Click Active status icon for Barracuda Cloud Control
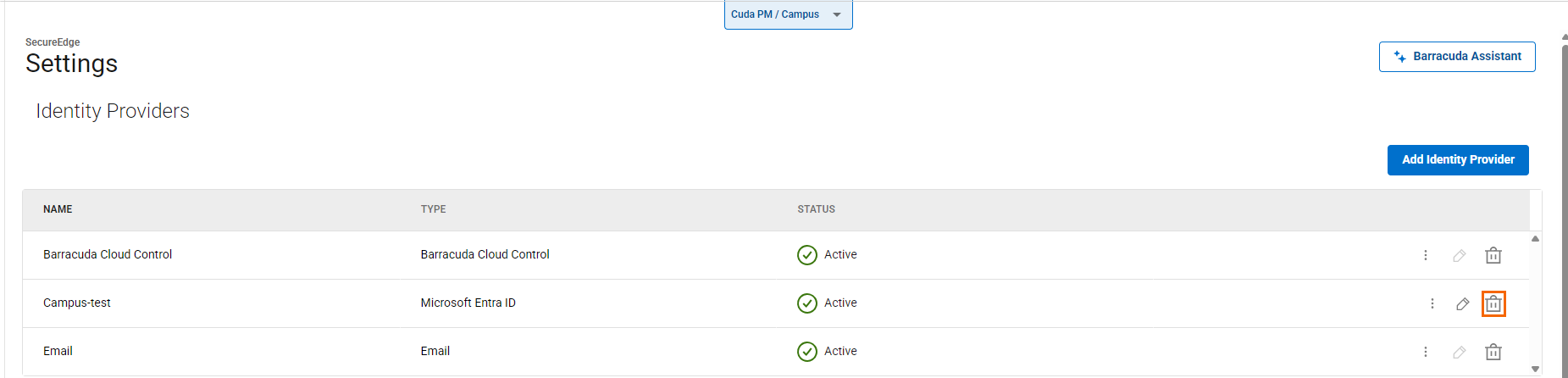The width and height of the screenshot is (1568, 378). tap(807, 255)
